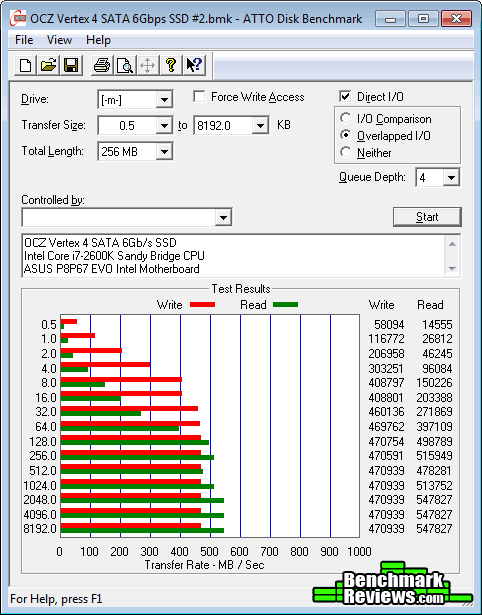482x615 pixels.
Task: Expand the Controlled by dropdown
Action: coord(223,217)
